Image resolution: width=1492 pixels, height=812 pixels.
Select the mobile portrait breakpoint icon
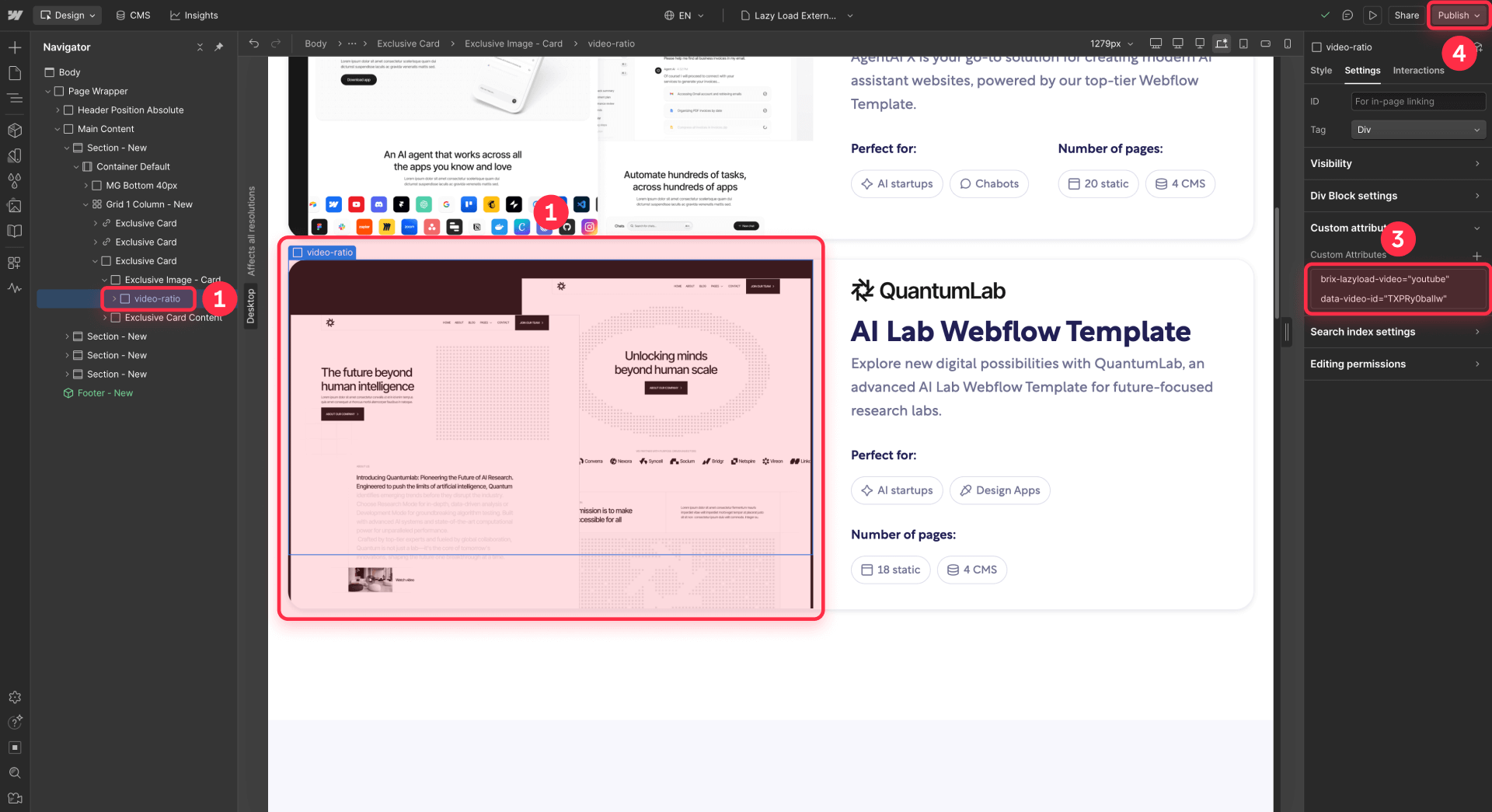pos(1288,44)
